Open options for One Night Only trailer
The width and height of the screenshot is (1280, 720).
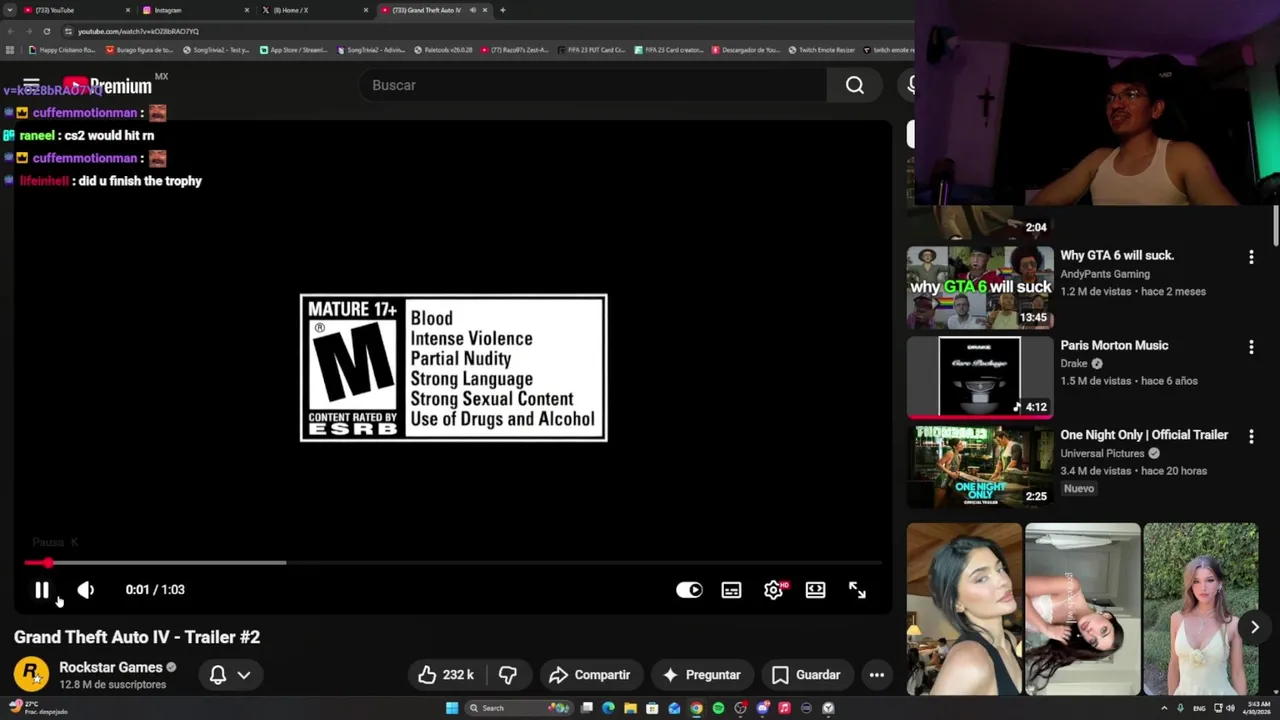pyautogui.click(x=1251, y=435)
